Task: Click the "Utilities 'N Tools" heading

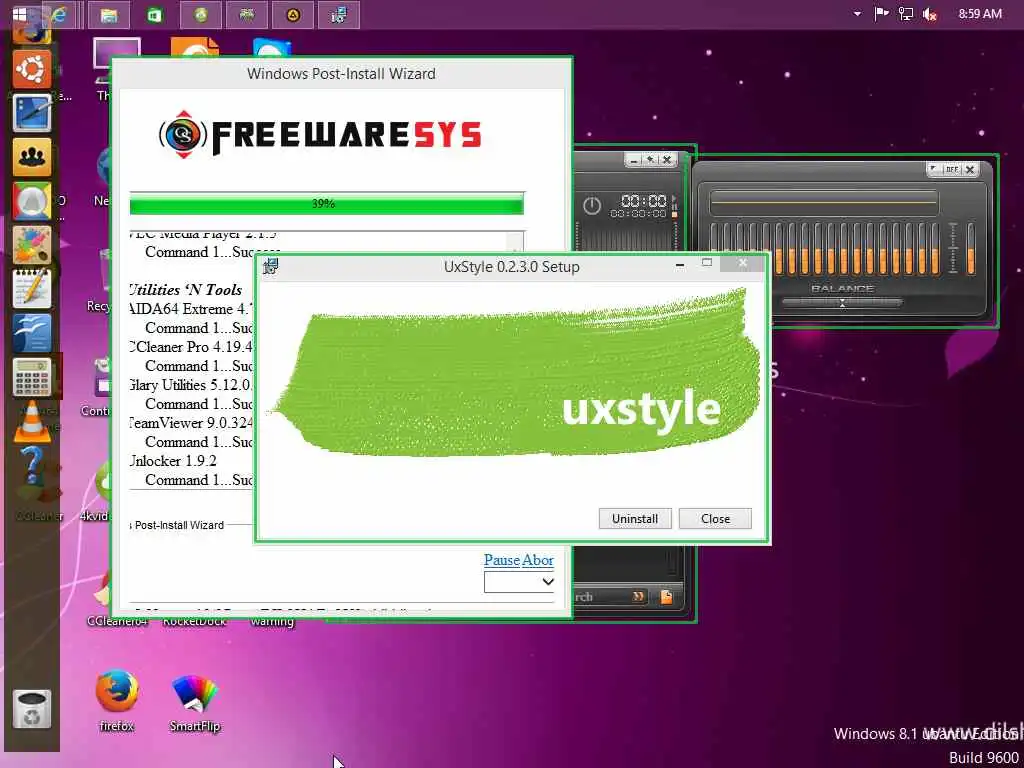Action: click(x=186, y=290)
